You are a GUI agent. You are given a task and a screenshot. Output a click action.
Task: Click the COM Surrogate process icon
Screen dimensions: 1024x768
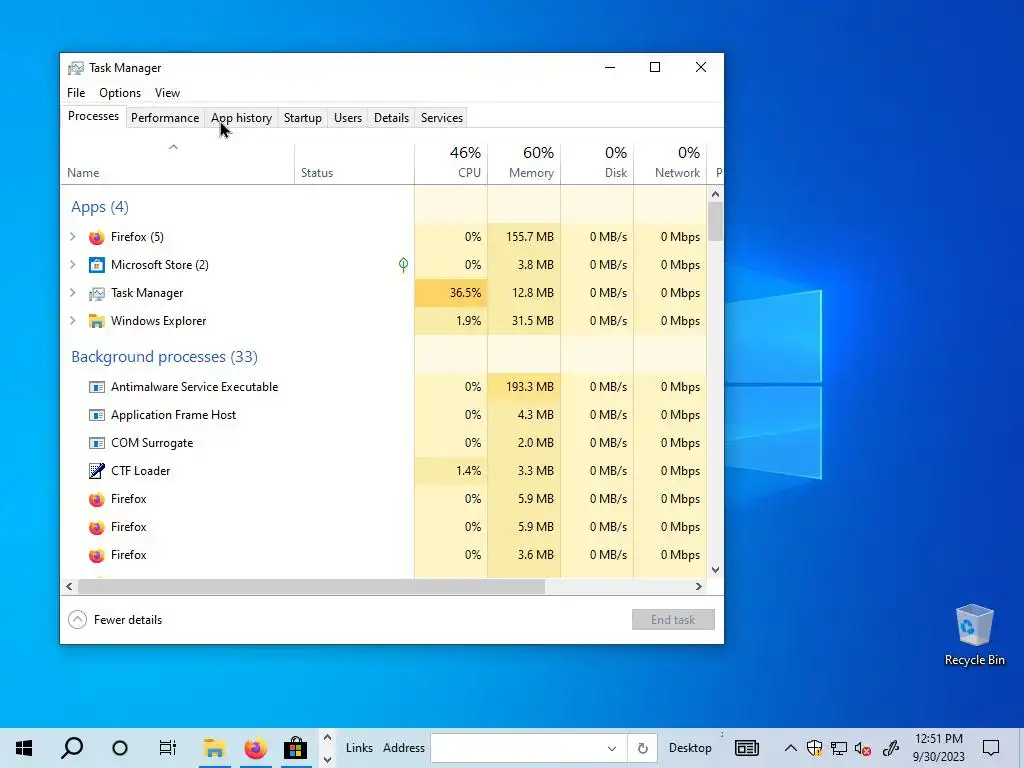[x=97, y=443]
